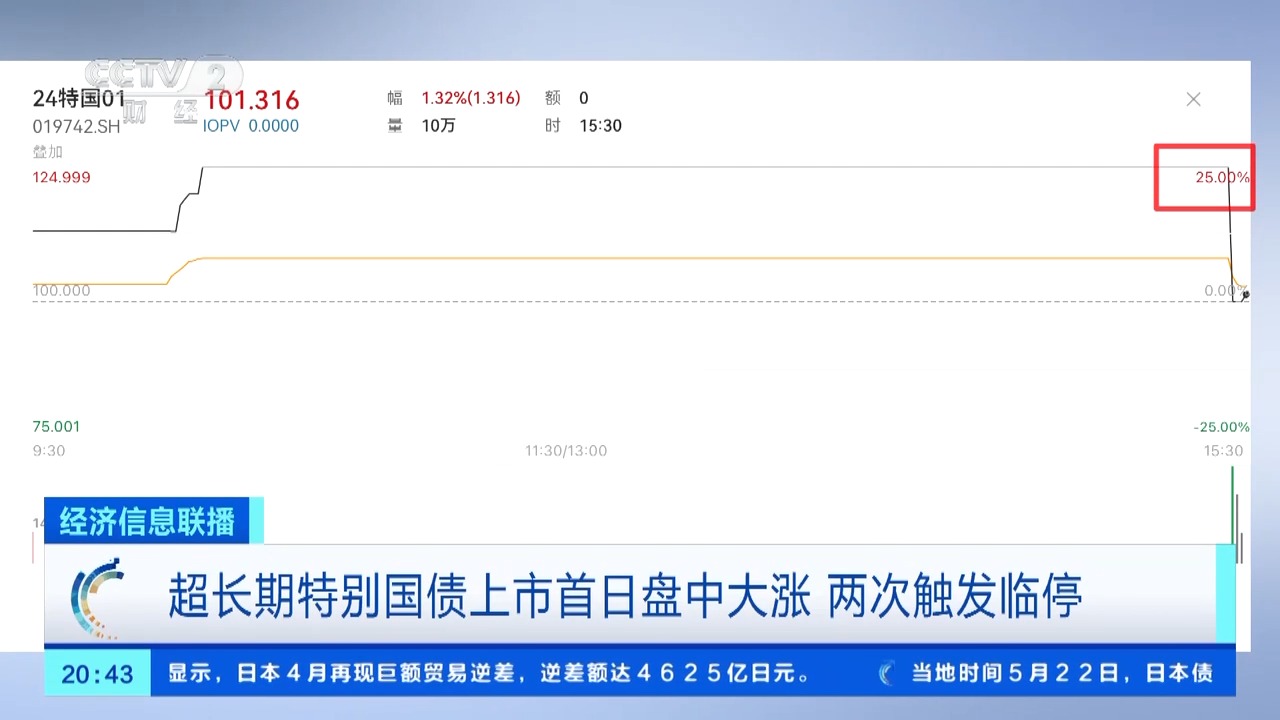Click the 20:43 clock in ticker bar
1280x720 pixels.
coord(97,674)
